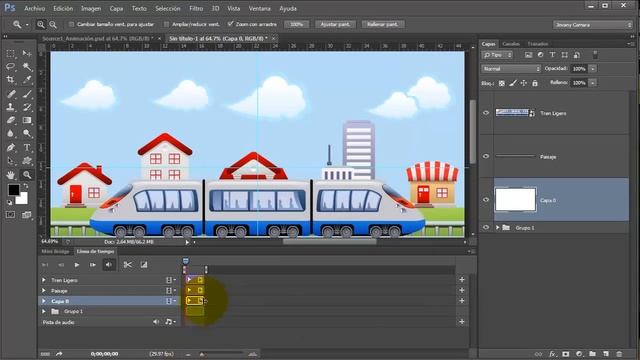Image resolution: width=640 pixels, height=360 pixels.
Task: Hide the Tren Ligero layer
Action: 486,113
